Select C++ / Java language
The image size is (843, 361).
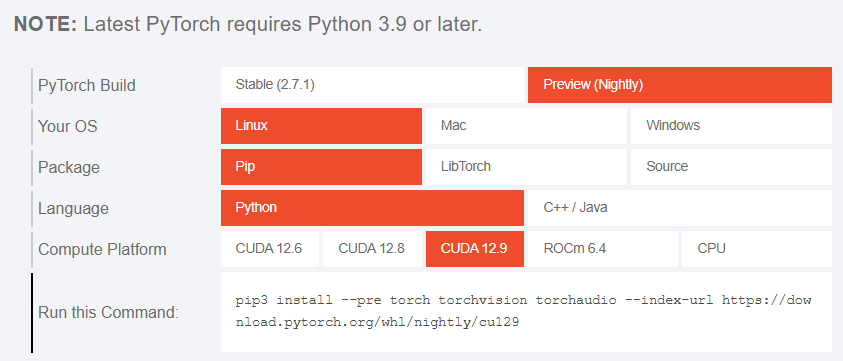click(x=680, y=208)
